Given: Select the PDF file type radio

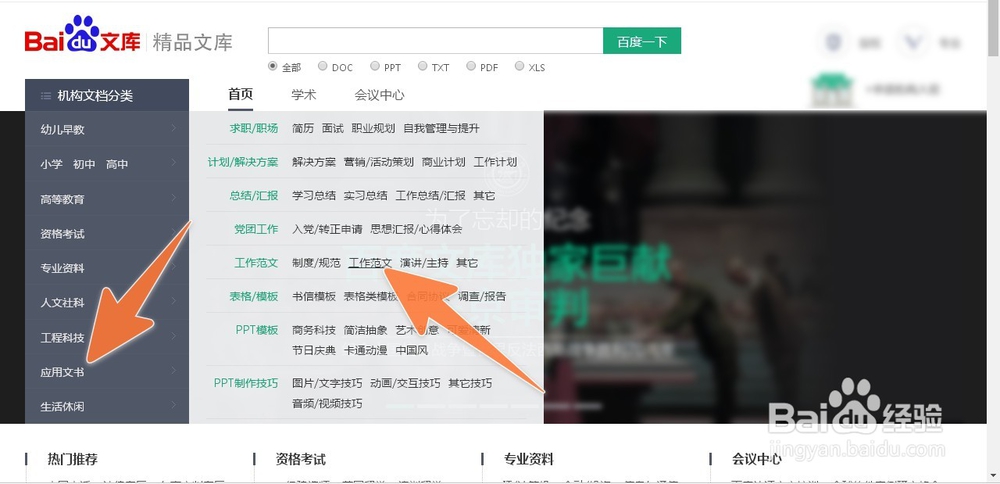Looking at the screenshot, I should pos(471,66).
